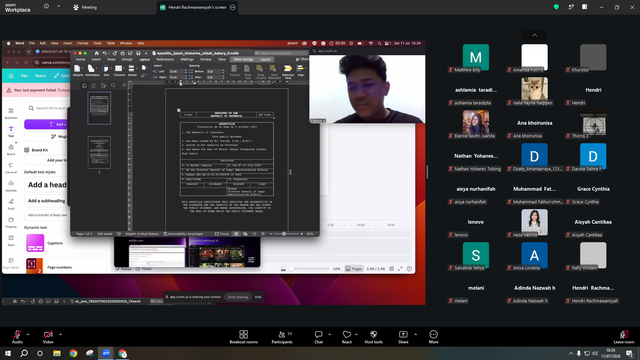Click Canva Pages button at bottom
The width and height of the screenshot is (640, 360).
pyautogui.click(x=353, y=269)
